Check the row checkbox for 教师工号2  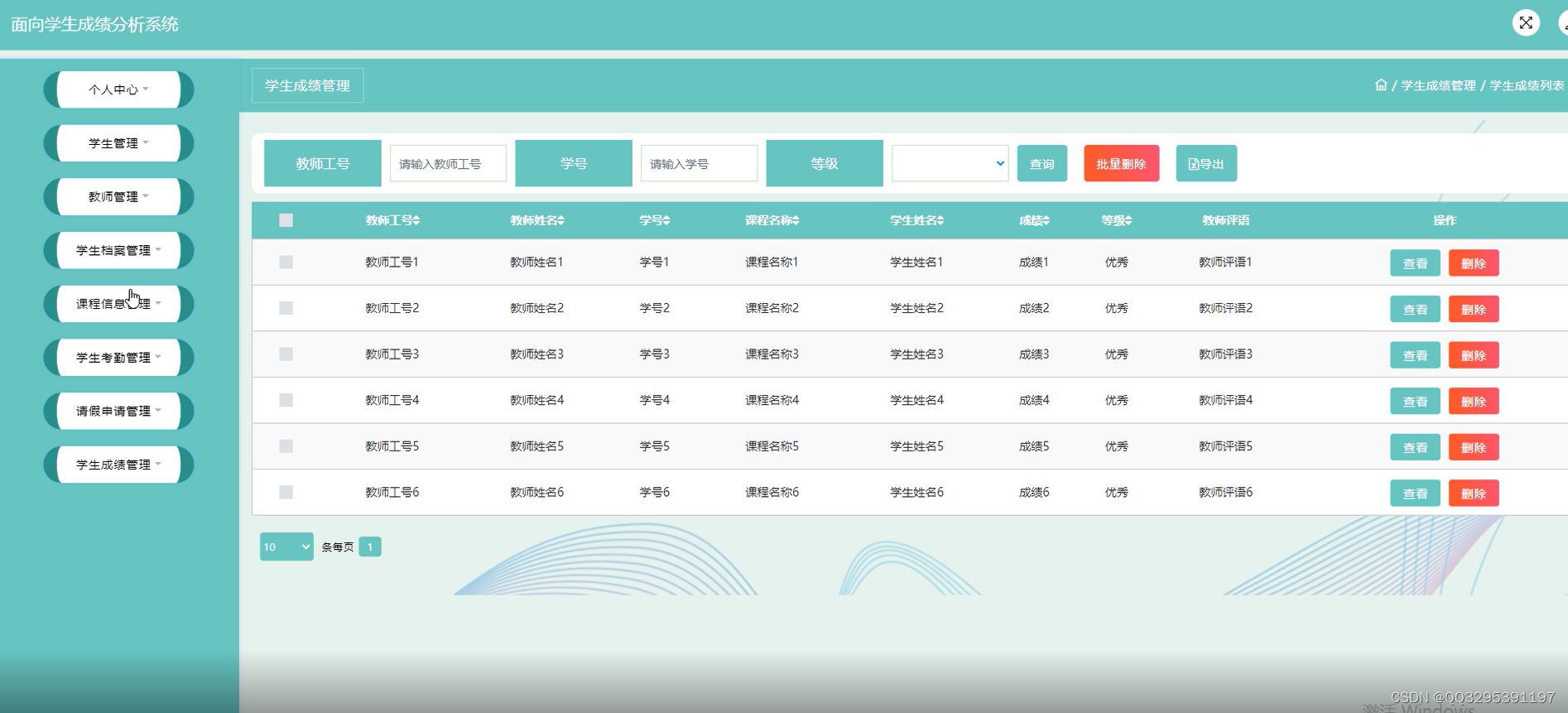coord(286,308)
